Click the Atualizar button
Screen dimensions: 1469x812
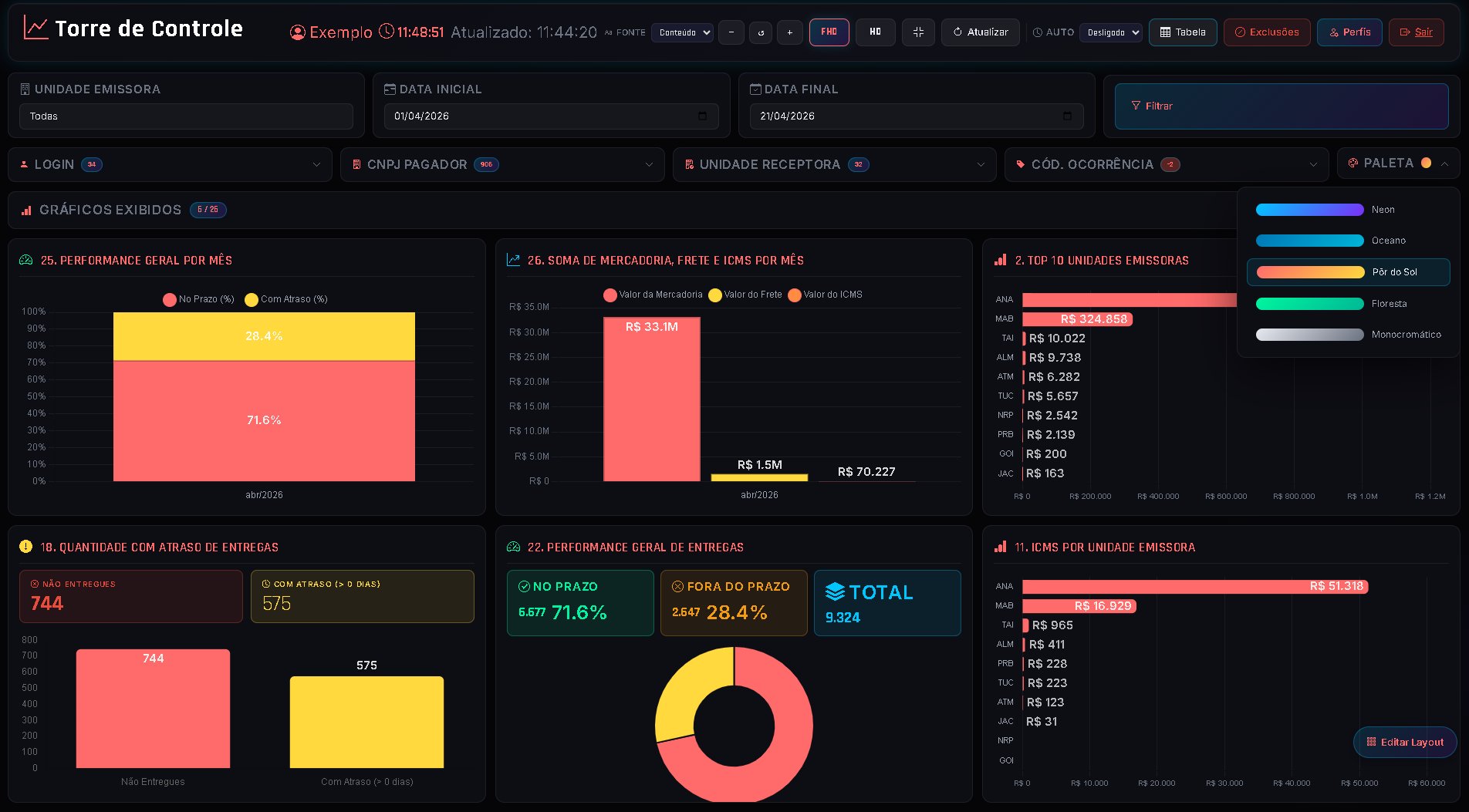980,32
